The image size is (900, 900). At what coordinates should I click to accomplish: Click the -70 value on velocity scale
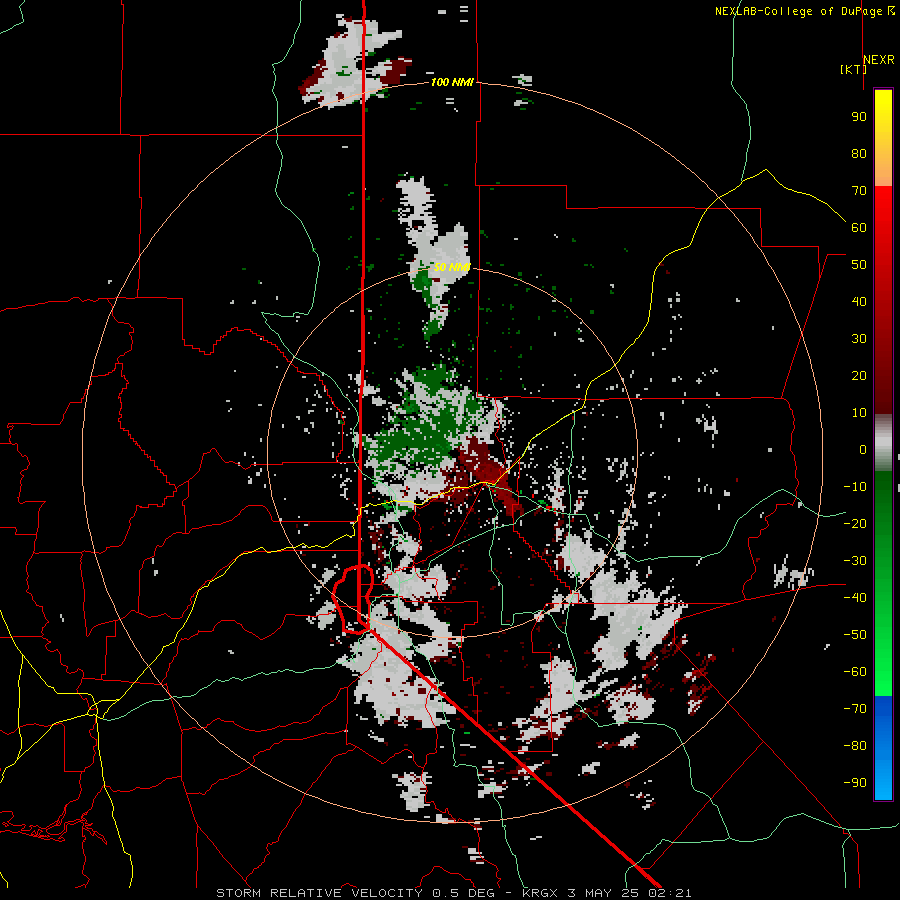(x=855, y=708)
